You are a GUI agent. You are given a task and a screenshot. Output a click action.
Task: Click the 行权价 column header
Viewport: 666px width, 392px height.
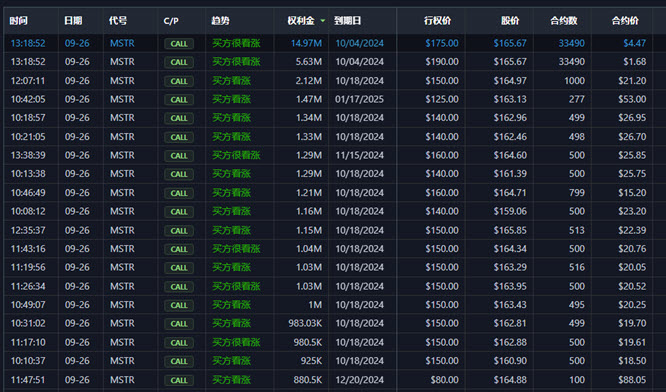point(437,20)
